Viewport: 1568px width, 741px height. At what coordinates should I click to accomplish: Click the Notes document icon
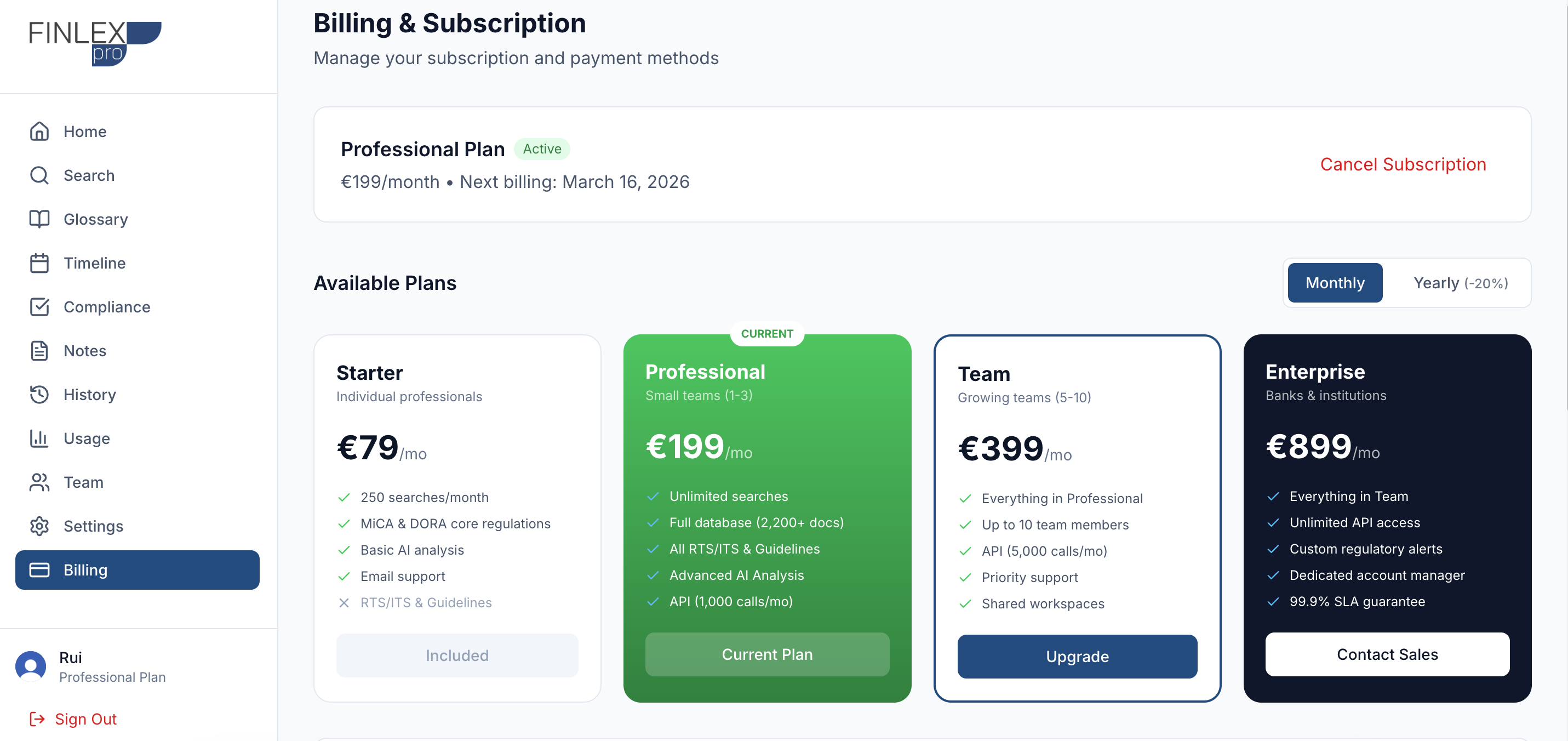[x=39, y=351]
